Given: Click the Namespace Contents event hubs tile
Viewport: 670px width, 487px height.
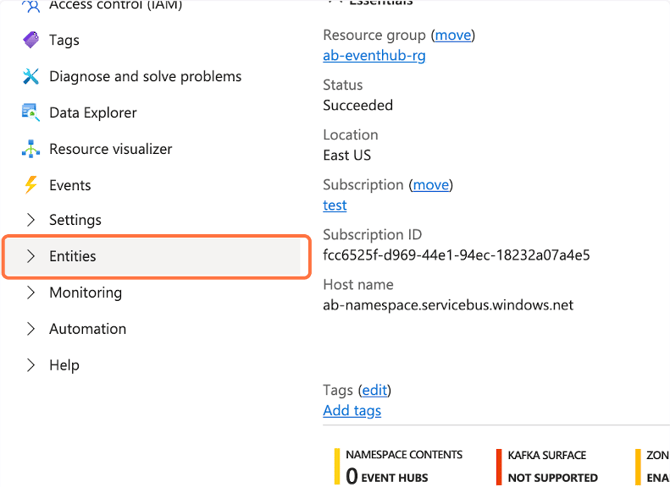Looking at the screenshot, I should pos(402,466).
